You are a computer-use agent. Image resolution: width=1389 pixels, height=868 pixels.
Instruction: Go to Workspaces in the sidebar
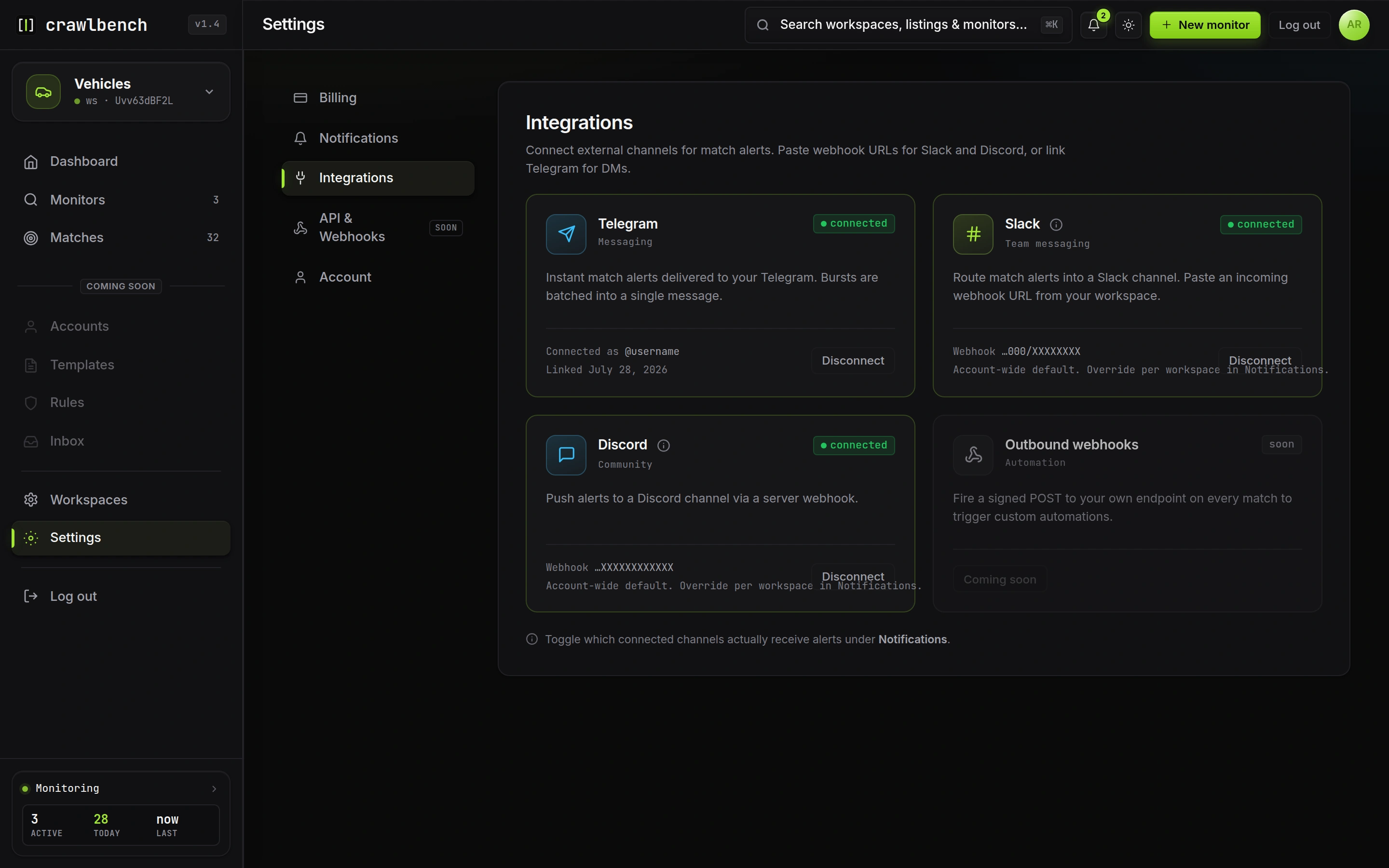click(x=121, y=500)
